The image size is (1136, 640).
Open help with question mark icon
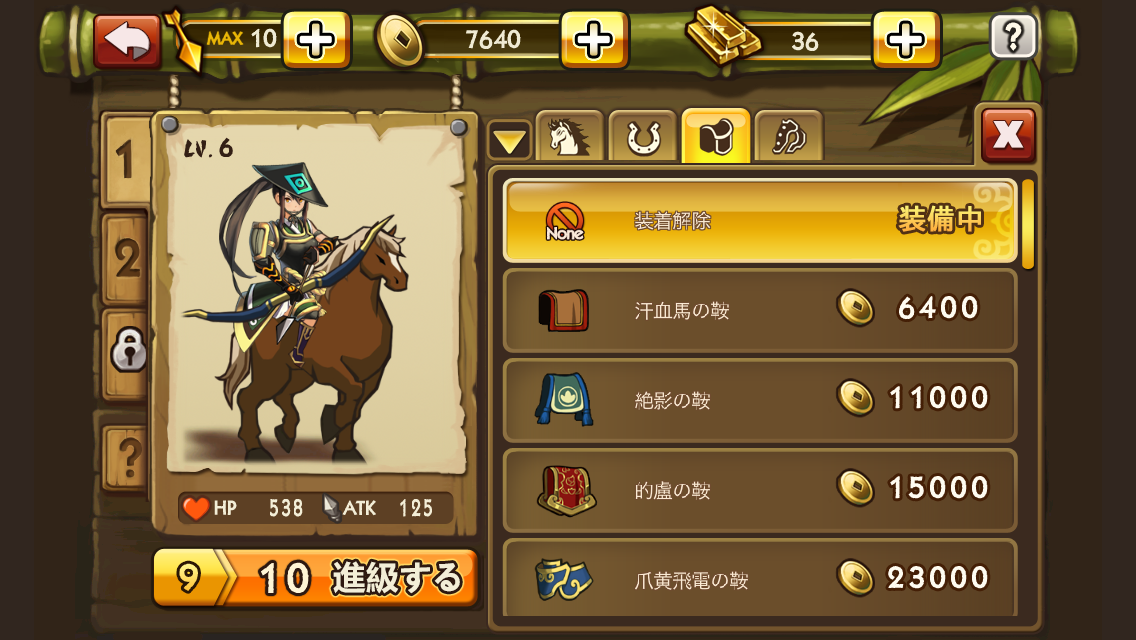point(1013,36)
